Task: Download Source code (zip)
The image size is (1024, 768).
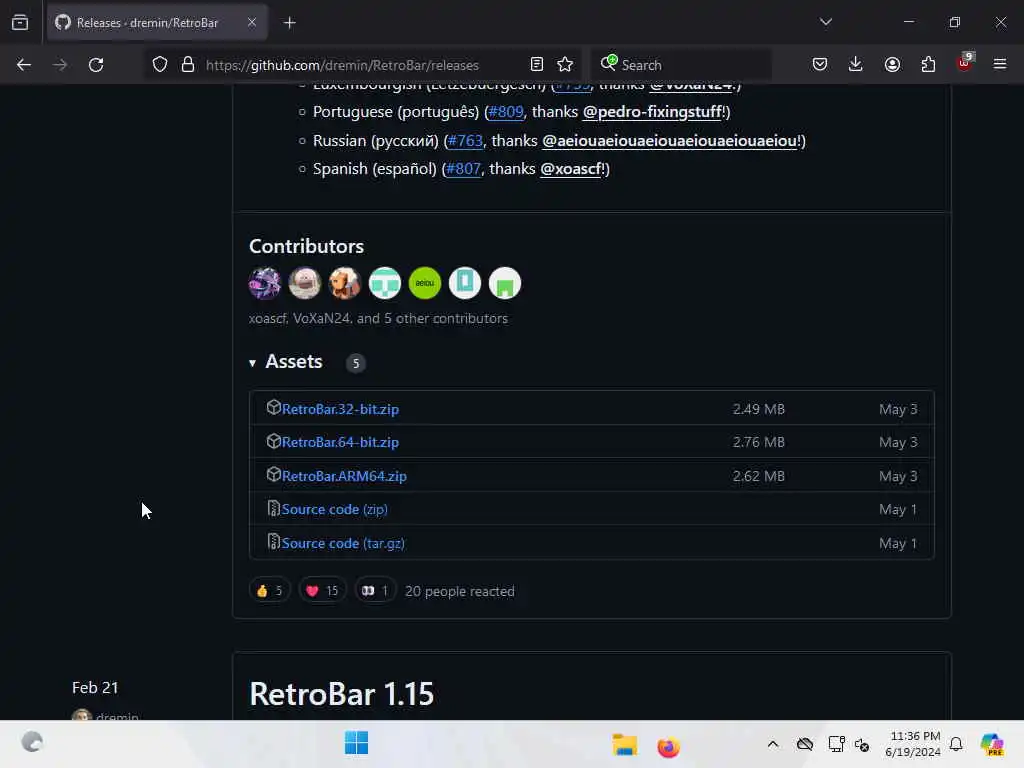Action: 334,509
